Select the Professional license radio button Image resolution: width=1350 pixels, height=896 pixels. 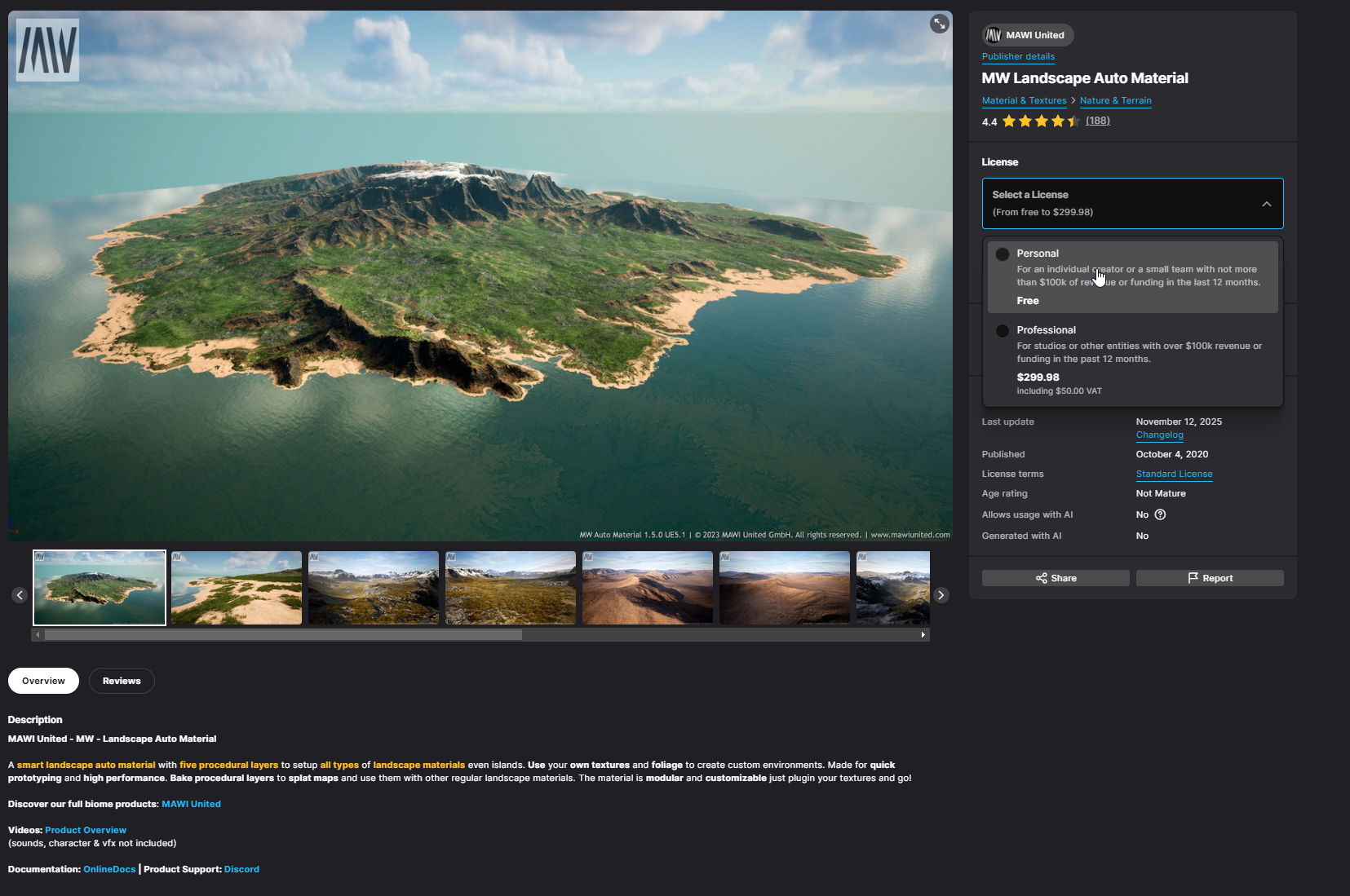point(1003,331)
